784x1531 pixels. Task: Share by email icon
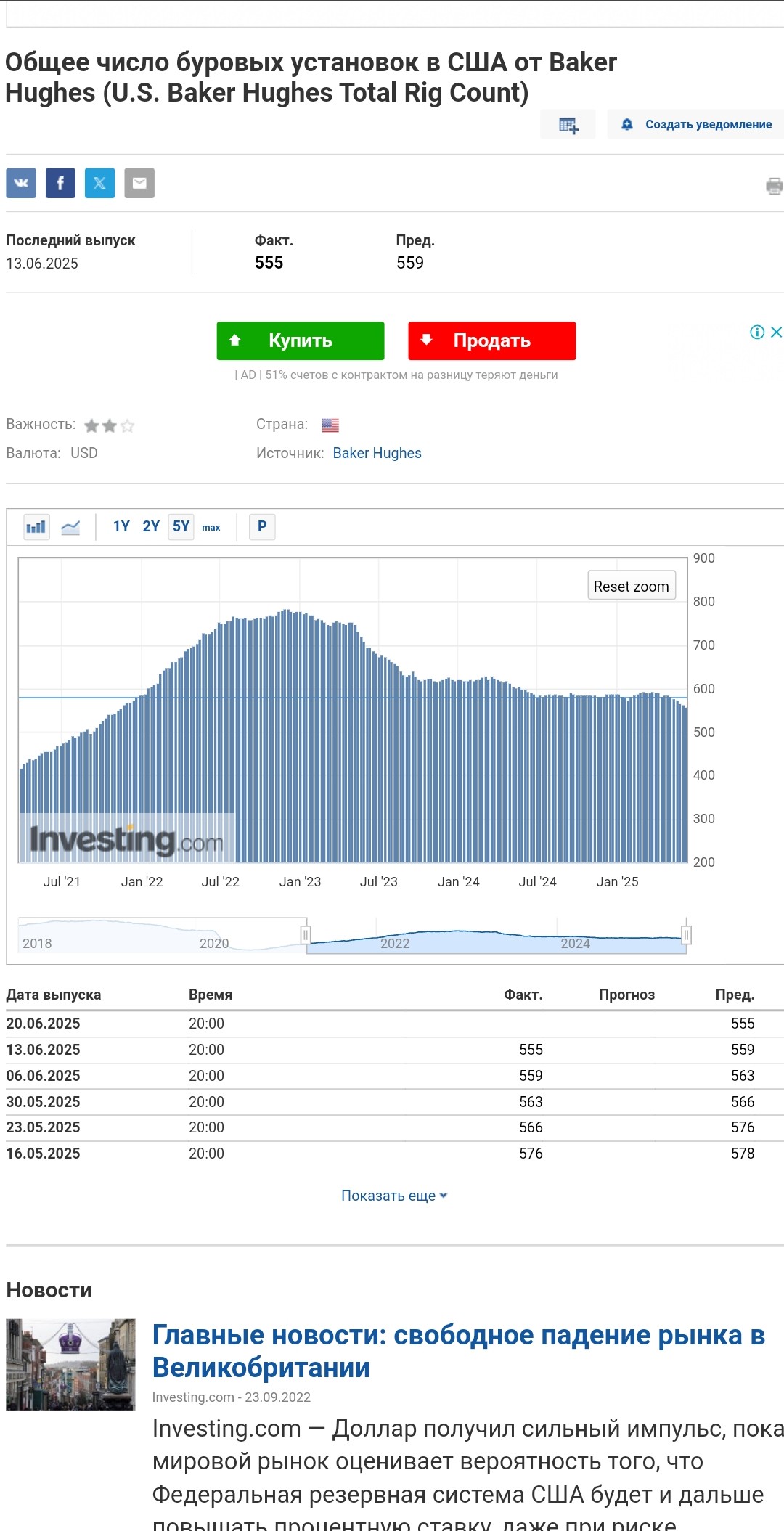(x=139, y=183)
